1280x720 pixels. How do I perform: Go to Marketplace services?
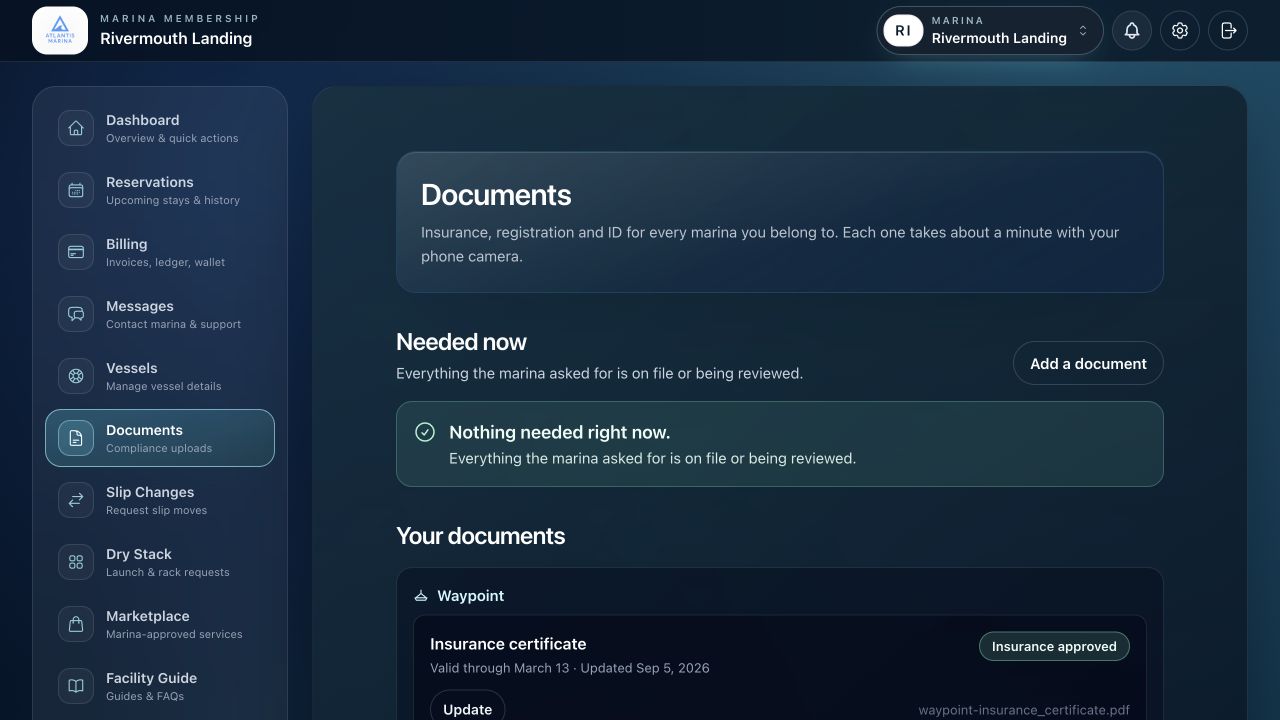click(160, 624)
